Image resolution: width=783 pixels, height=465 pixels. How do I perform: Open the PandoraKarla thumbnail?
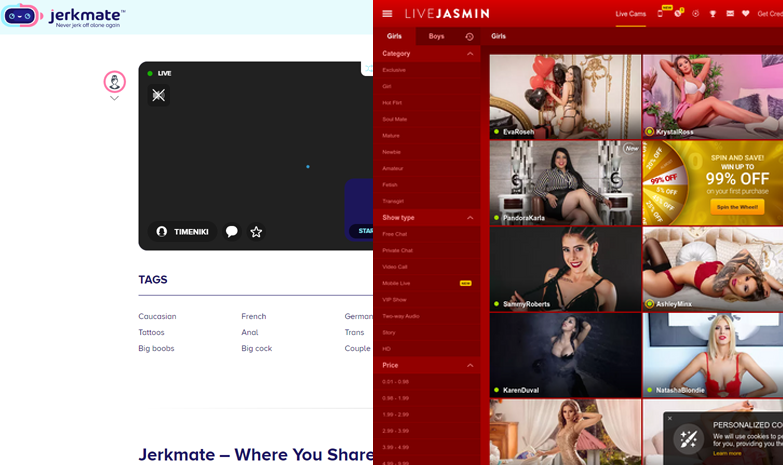coord(565,183)
